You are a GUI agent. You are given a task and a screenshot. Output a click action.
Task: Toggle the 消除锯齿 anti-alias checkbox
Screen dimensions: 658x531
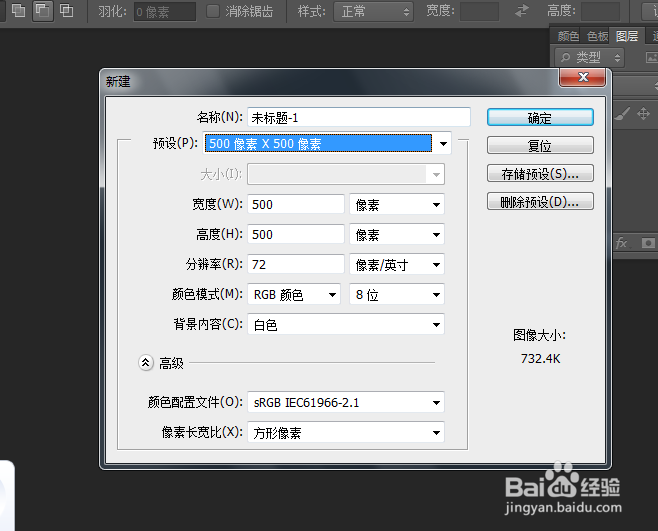tap(213, 11)
